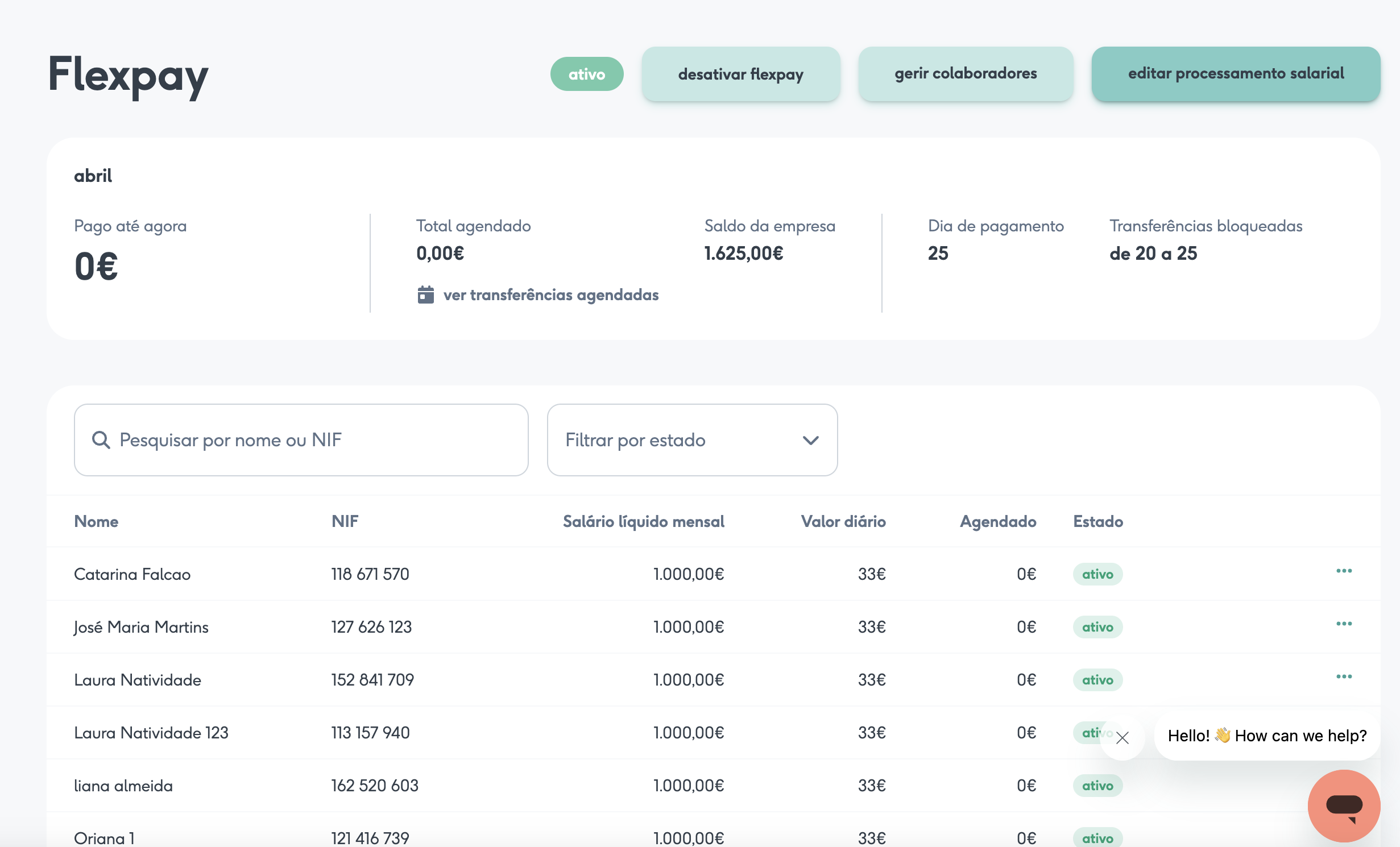Screen dimensions: 1400x847
Task: Click the Estado column header
Action: tap(1097, 521)
